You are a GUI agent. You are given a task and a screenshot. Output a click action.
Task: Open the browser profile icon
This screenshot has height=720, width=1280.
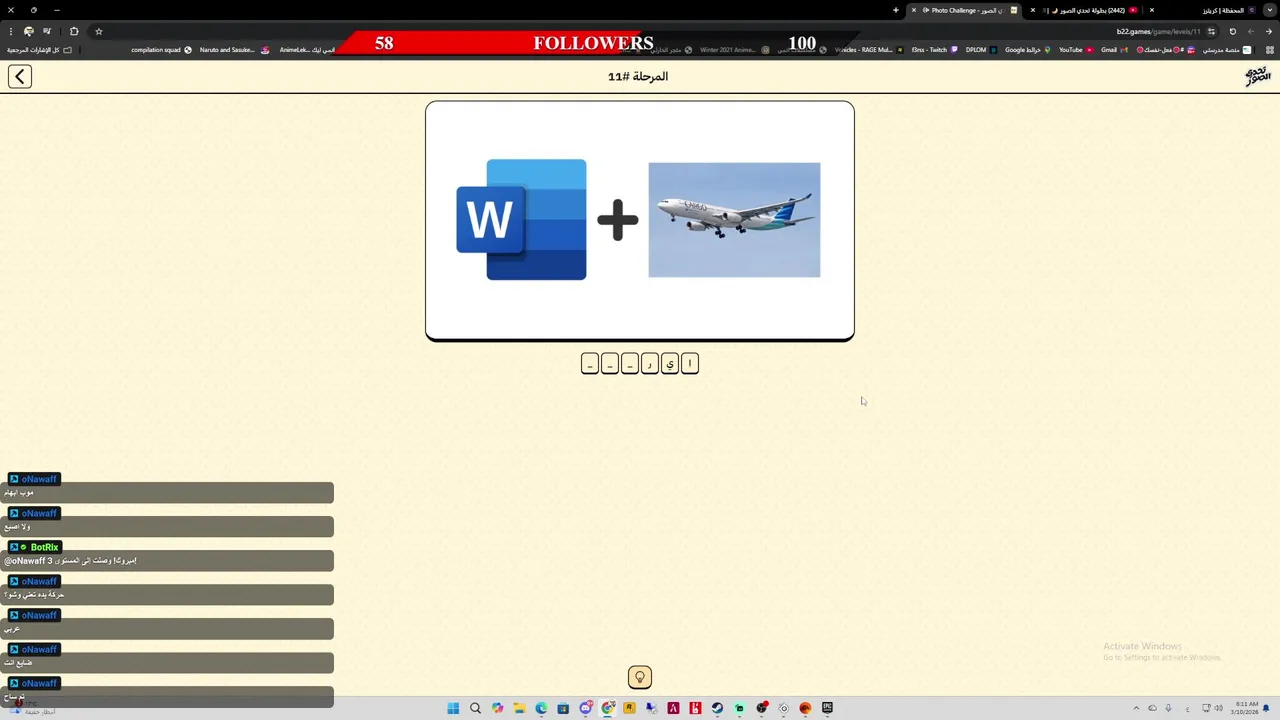28,31
